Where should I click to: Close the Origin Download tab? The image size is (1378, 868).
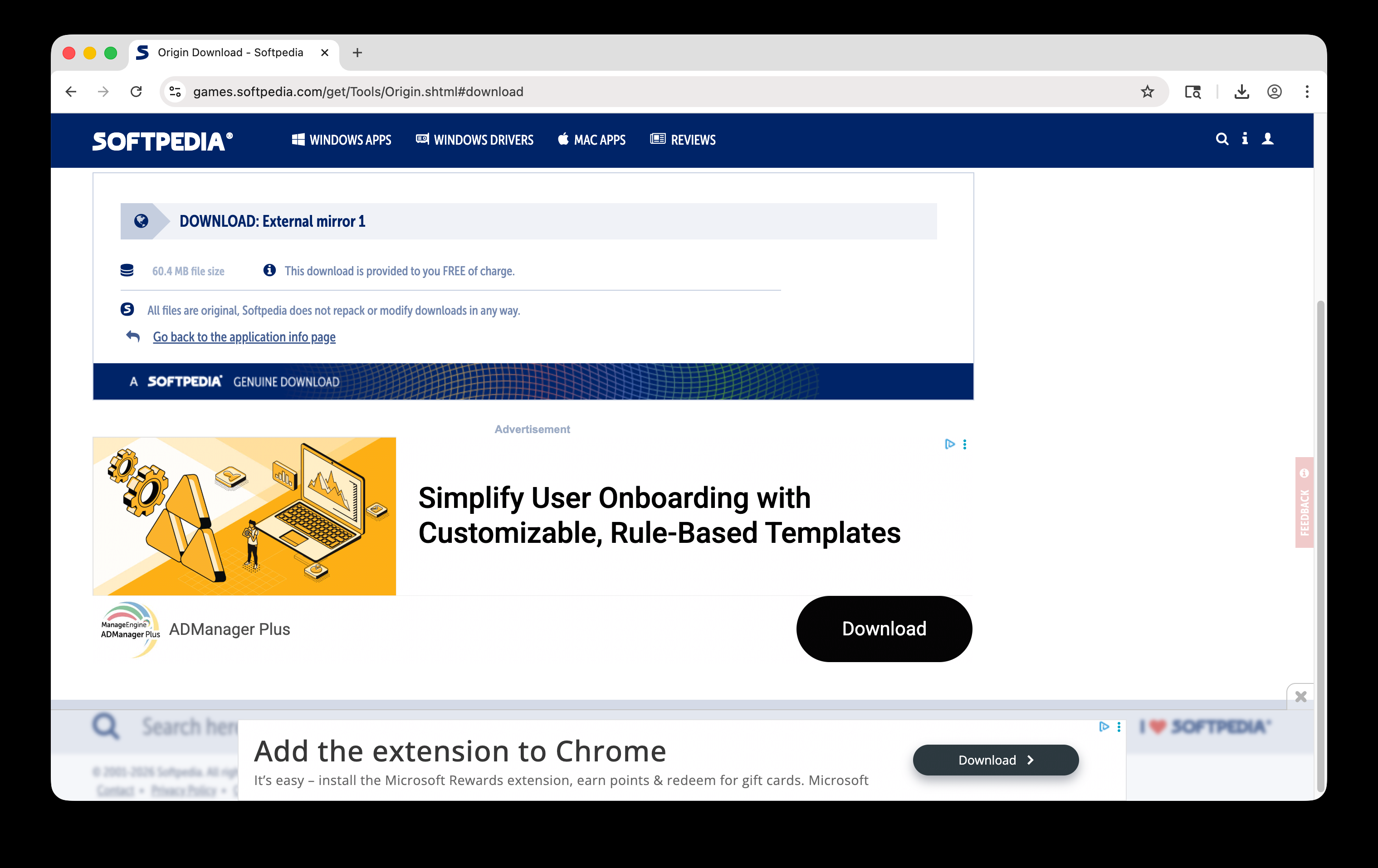[x=325, y=53]
